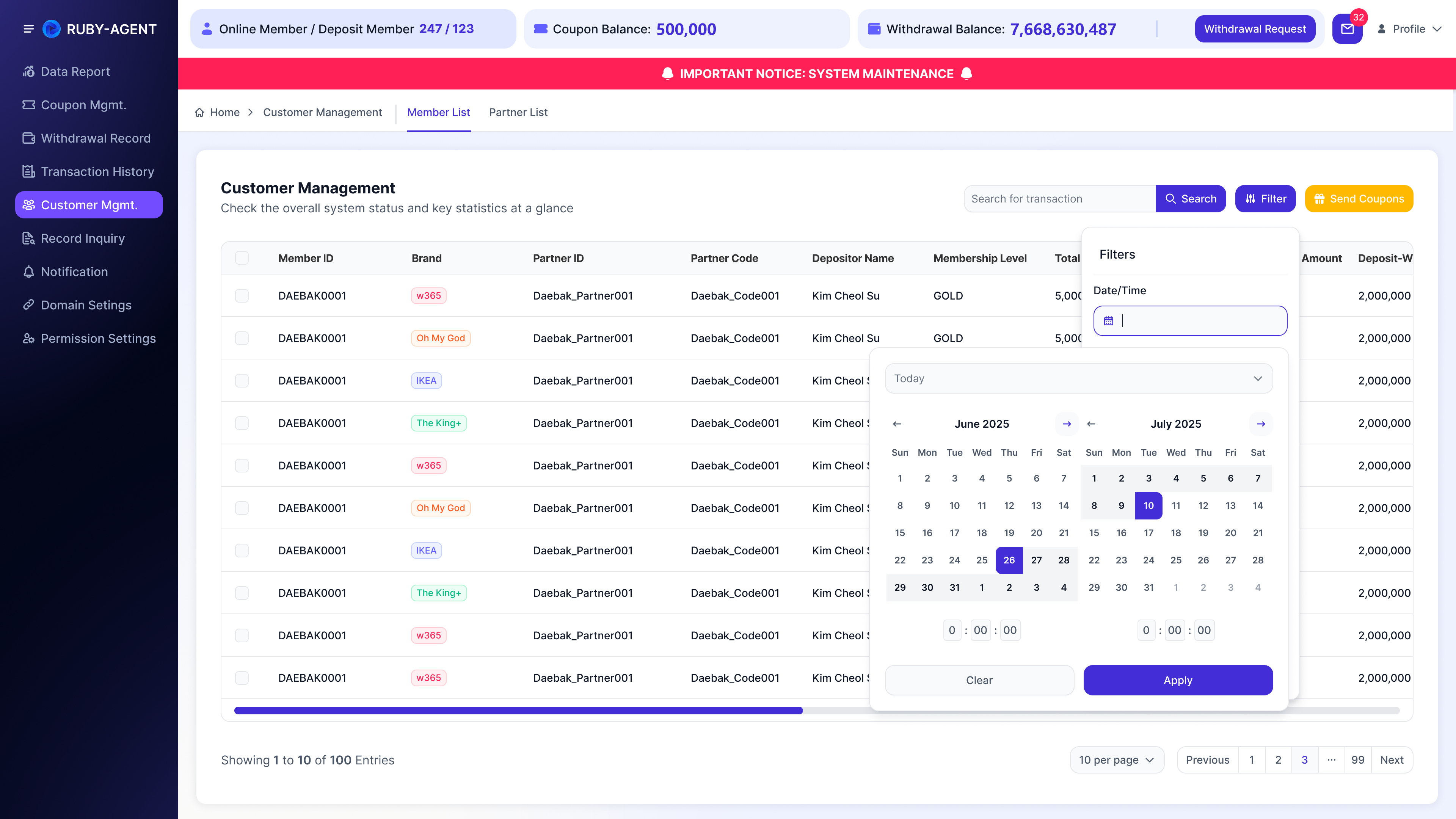
Task: Check the second row with Oh My God brand
Action: click(242, 338)
